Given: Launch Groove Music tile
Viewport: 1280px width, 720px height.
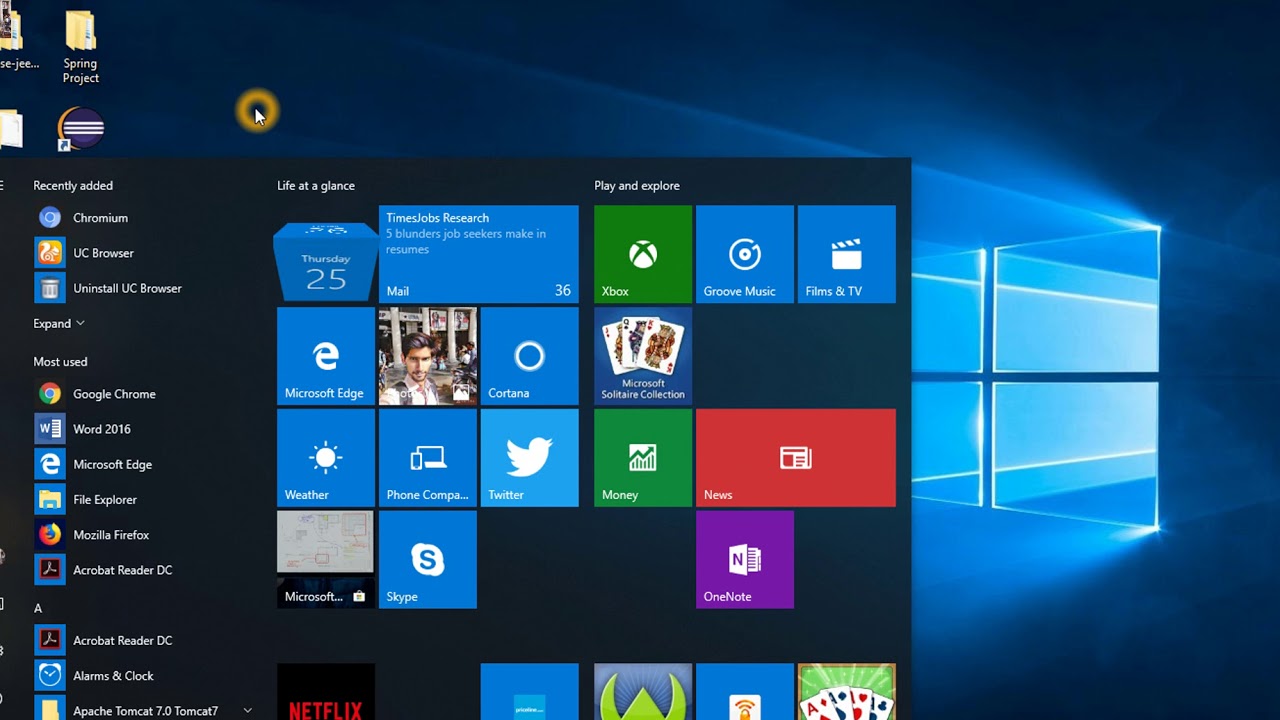Looking at the screenshot, I should [x=745, y=254].
